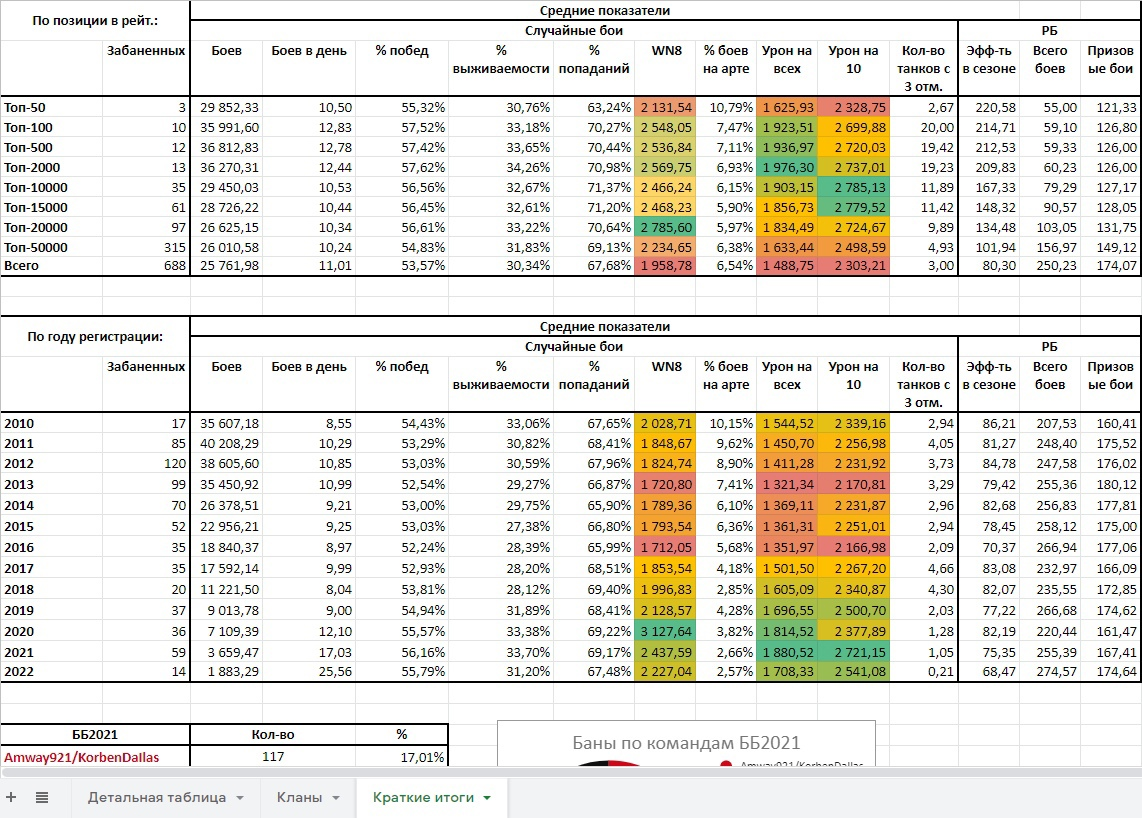Click the Кол-во header in ББ2021 table
The height and width of the screenshot is (818, 1142).
(x=273, y=734)
